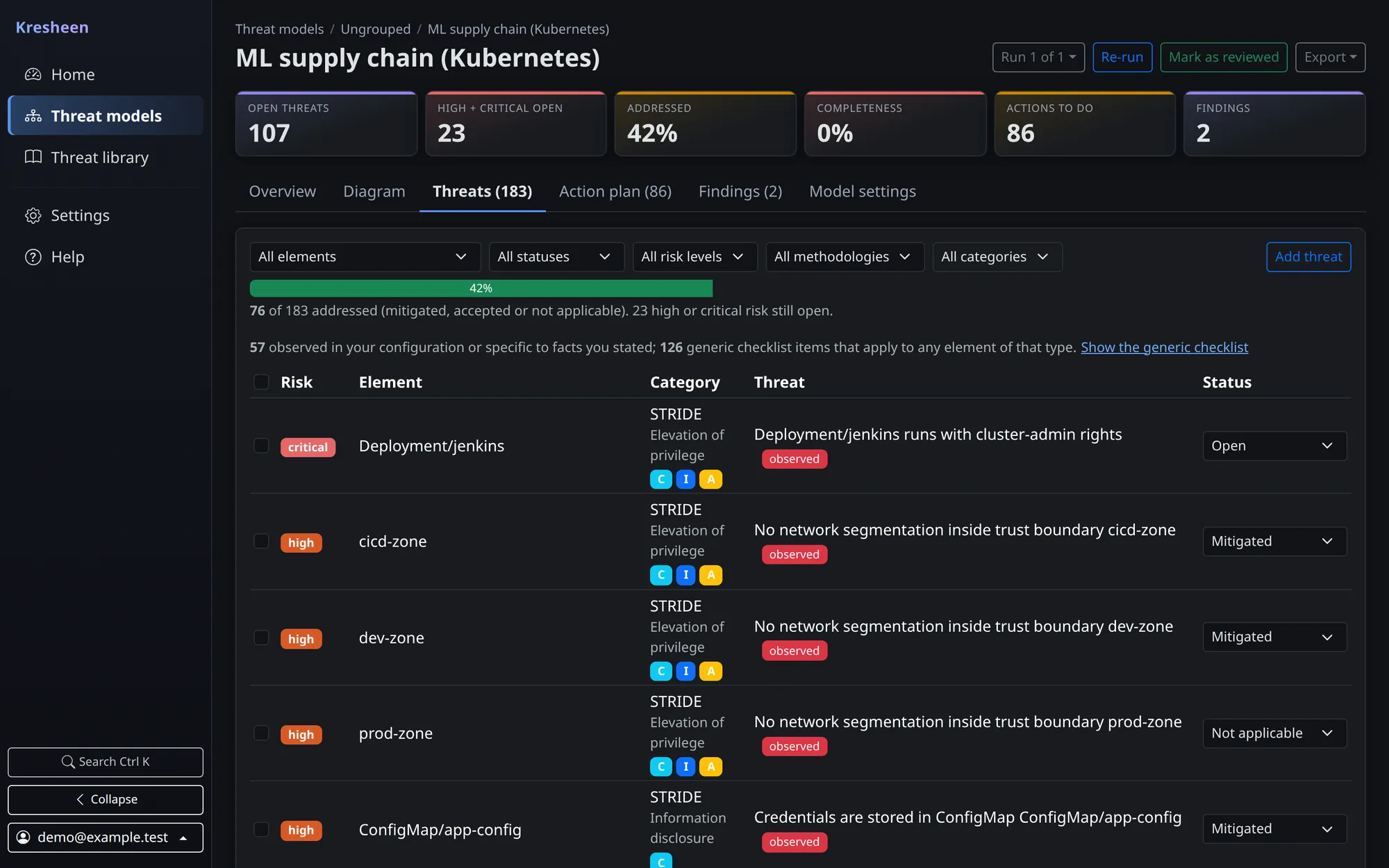The height and width of the screenshot is (868, 1389).
Task: Click the 42% addressed progress bar
Action: (x=481, y=288)
